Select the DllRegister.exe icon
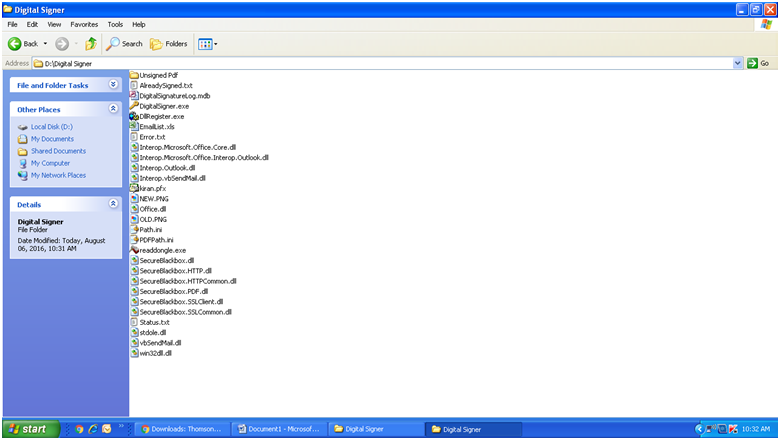Image resolution: width=780 pixels, height=440 pixels. click(134, 116)
